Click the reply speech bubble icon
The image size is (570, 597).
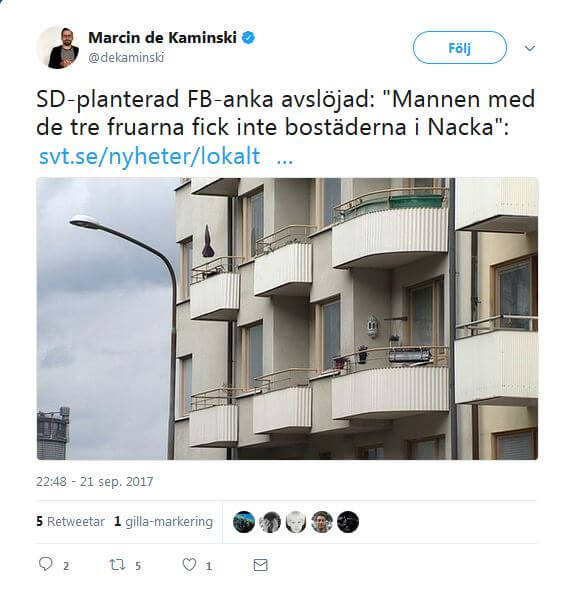click(x=46, y=564)
